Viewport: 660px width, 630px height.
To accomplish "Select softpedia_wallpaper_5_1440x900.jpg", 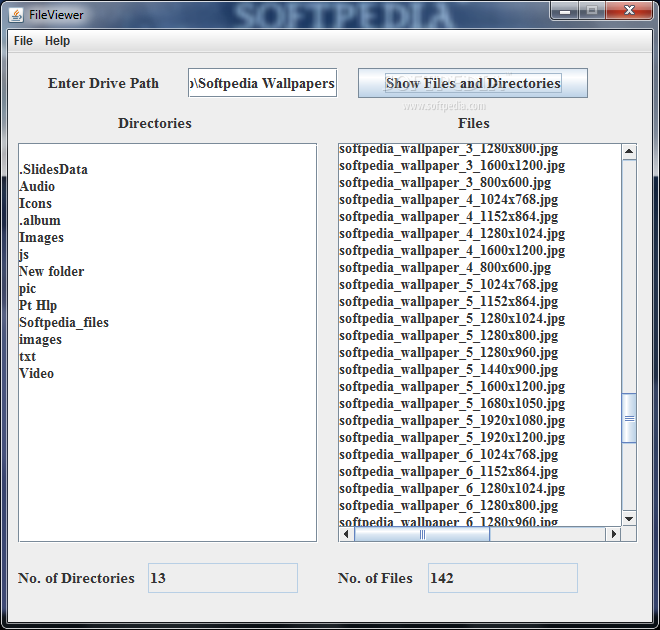I will [449, 369].
